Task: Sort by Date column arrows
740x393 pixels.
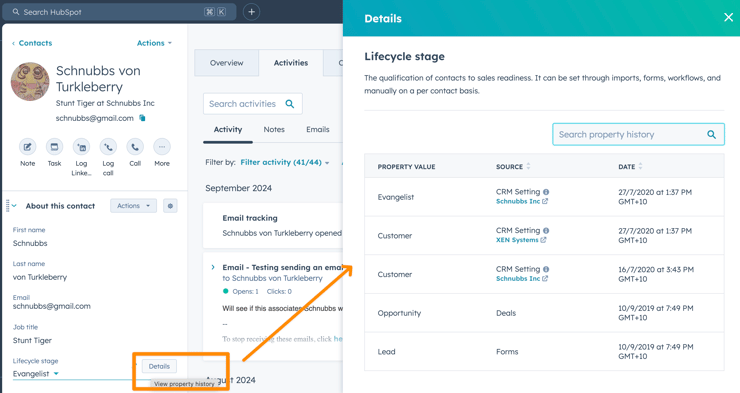Action: [640, 166]
